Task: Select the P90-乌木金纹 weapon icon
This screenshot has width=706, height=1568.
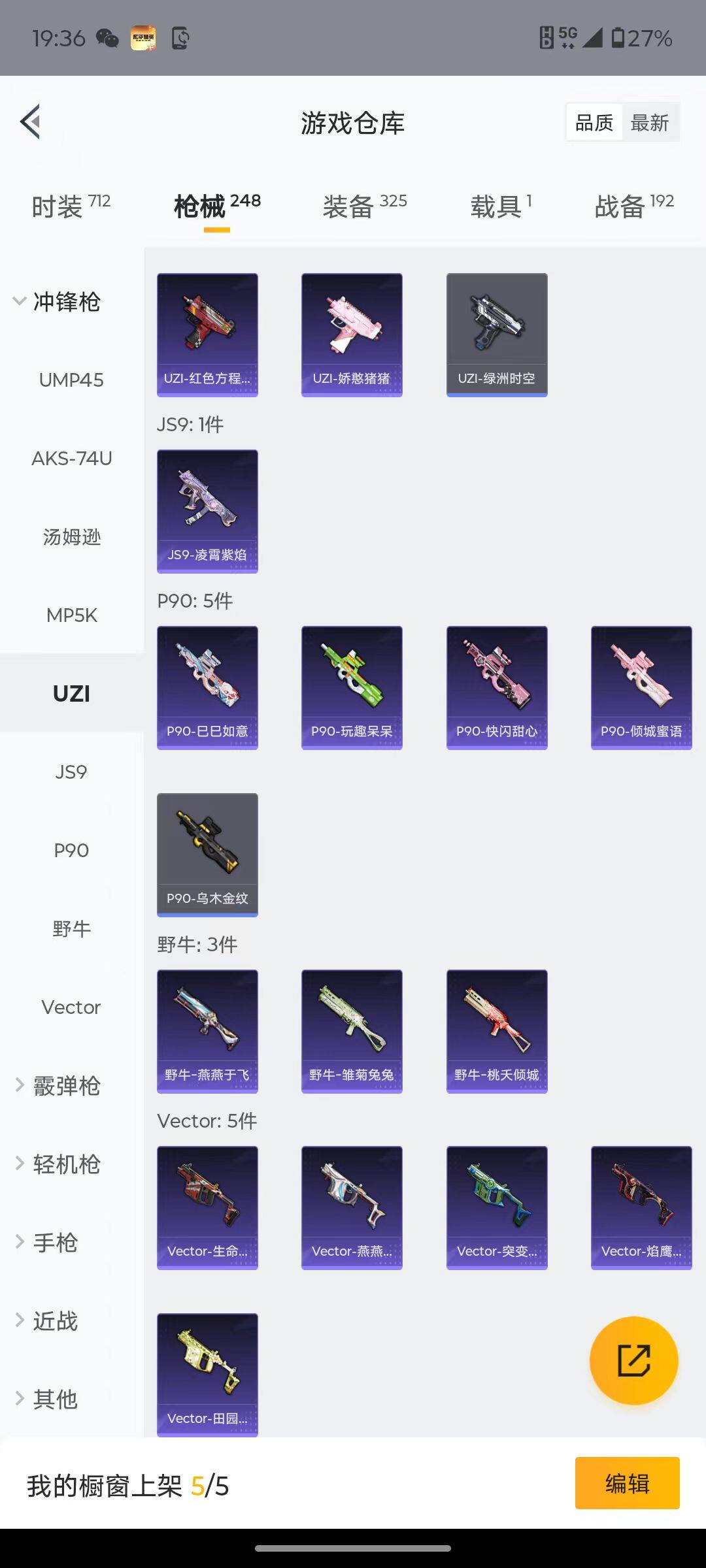Action: [207, 855]
